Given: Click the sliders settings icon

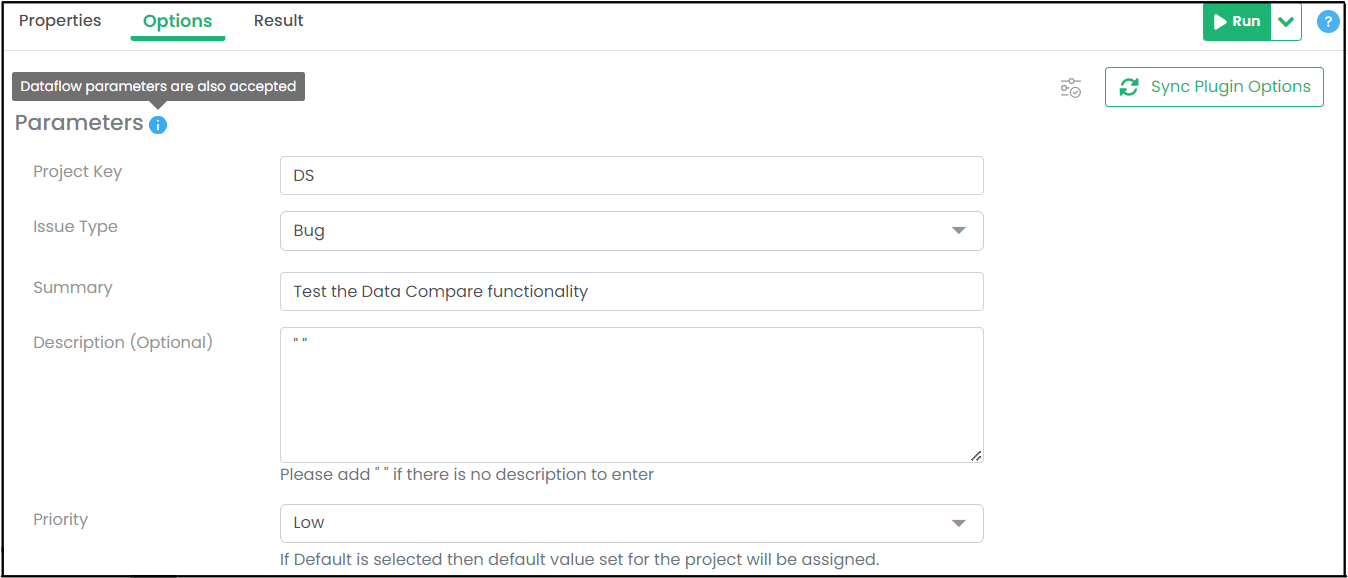Looking at the screenshot, I should [x=1071, y=88].
